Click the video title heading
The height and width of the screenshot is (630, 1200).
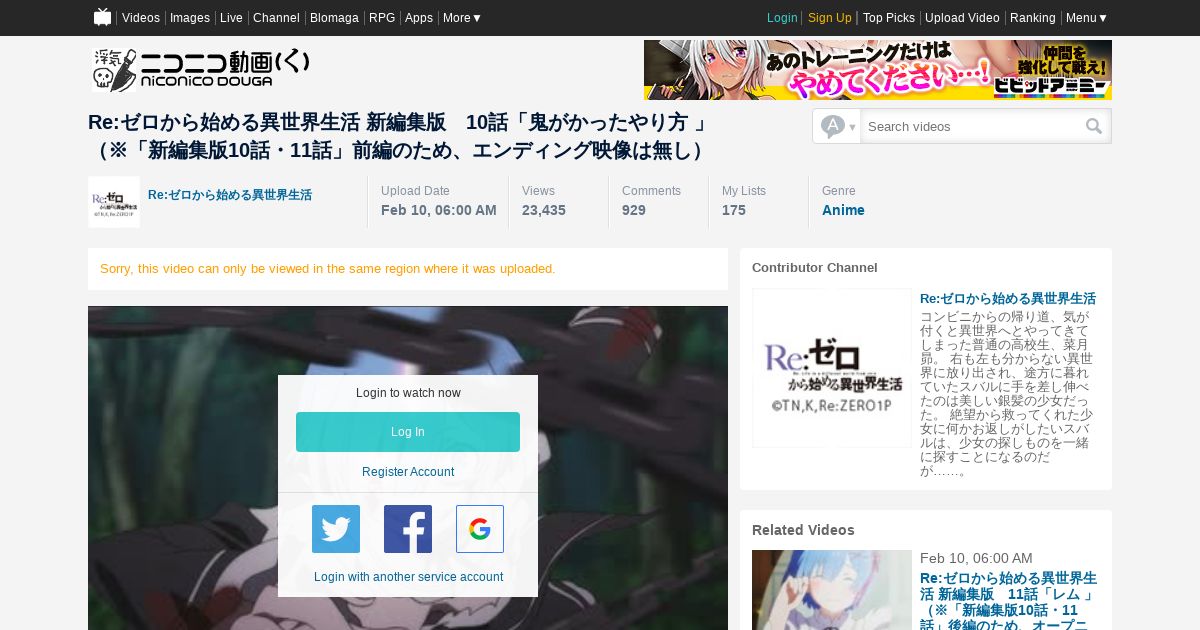click(x=400, y=136)
